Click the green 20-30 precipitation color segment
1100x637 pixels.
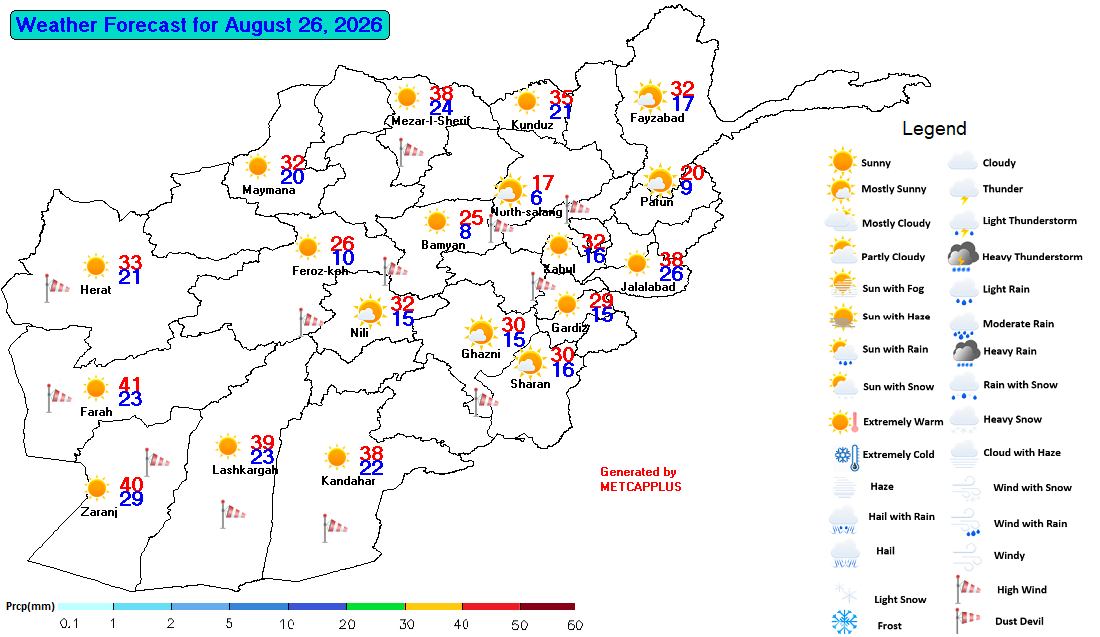point(375,606)
